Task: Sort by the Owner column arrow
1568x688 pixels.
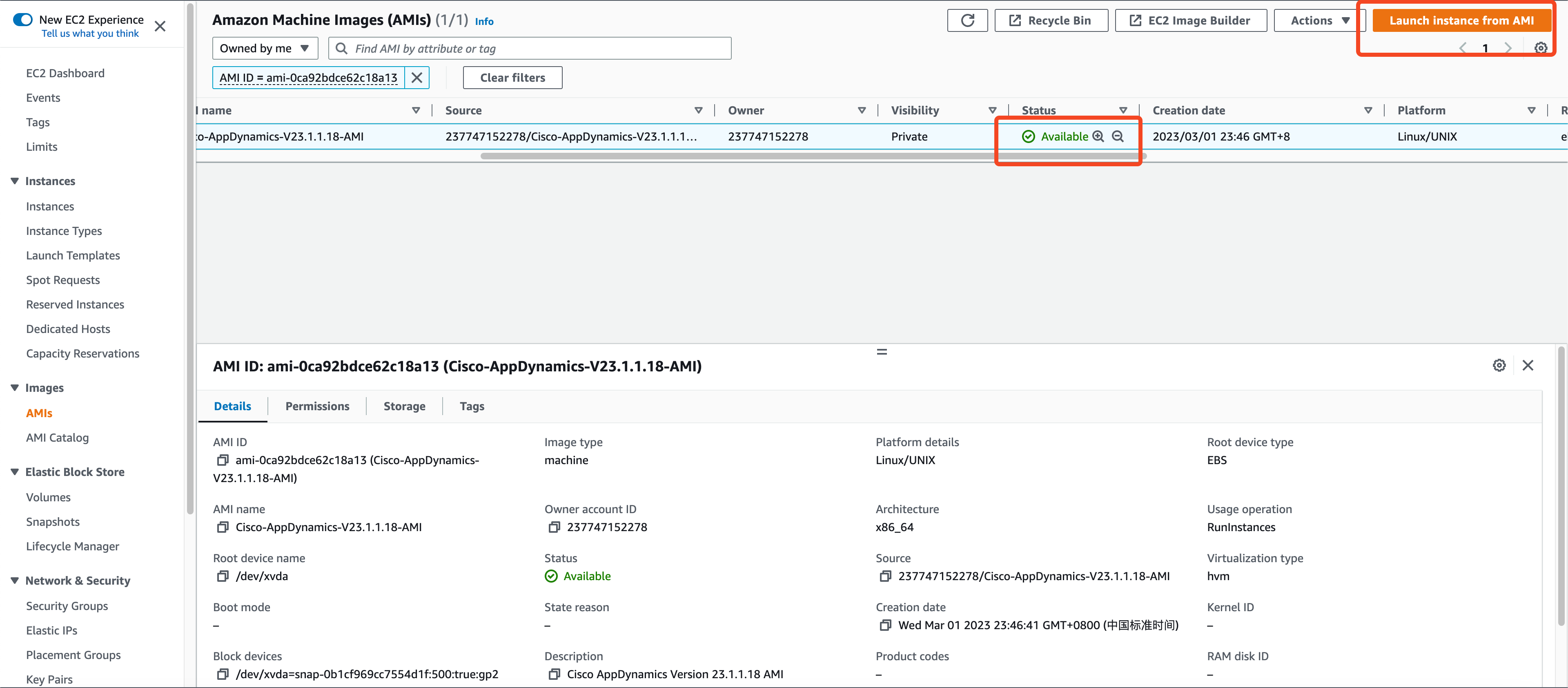Action: coord(862,110)
